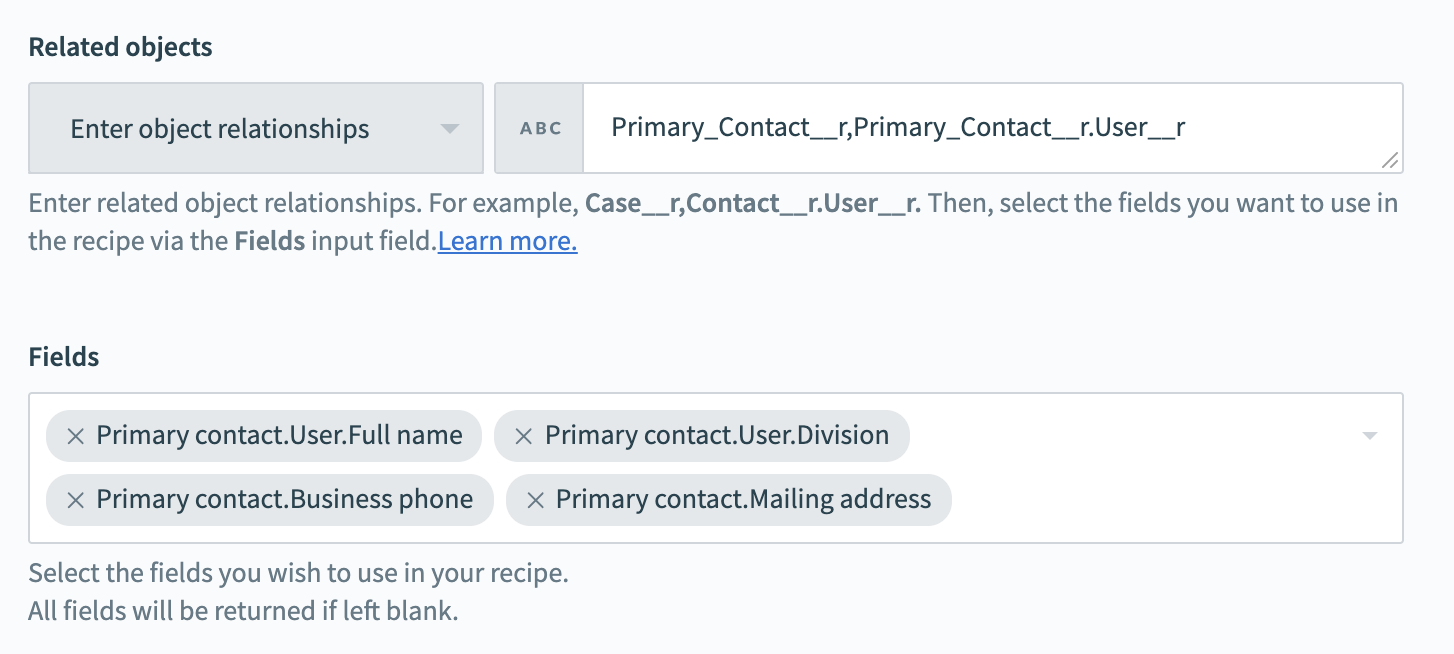The height and width of the screenshot is (654, 1454).
Task: Remove the Primary contact.Business phone chip
Action: click(75, 500)
